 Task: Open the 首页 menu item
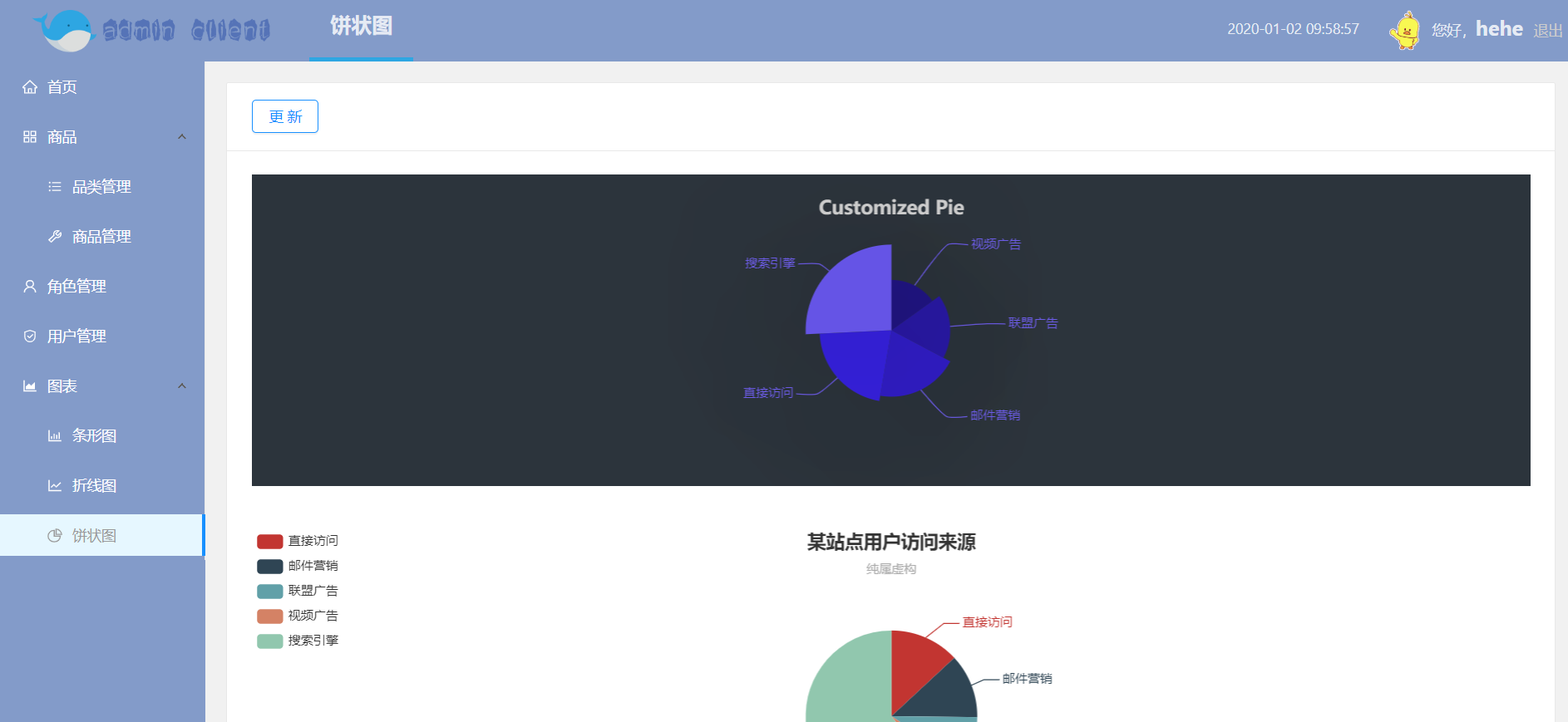coord(102,87)
